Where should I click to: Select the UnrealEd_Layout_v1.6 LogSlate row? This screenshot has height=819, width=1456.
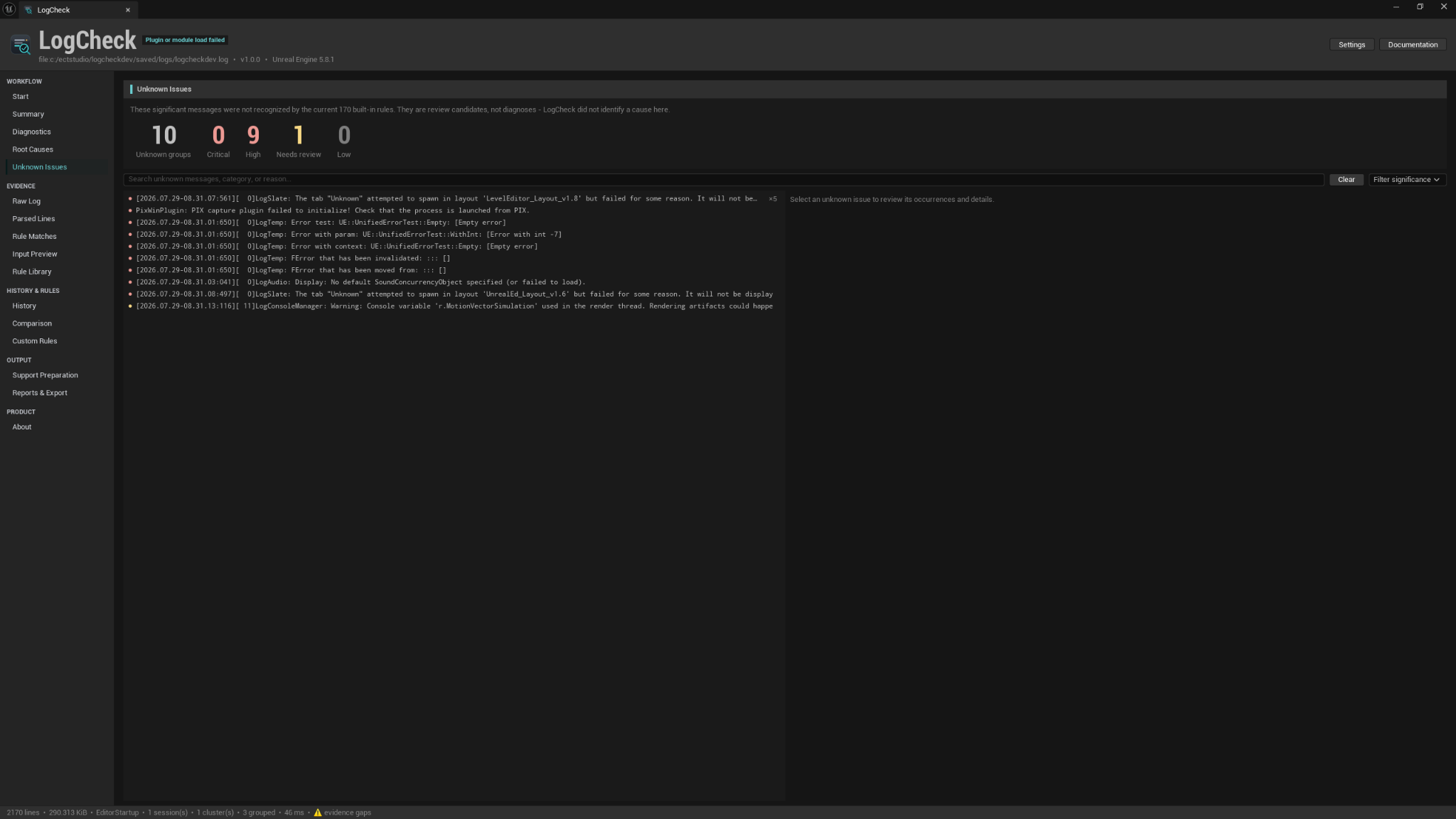coord(454,294)
